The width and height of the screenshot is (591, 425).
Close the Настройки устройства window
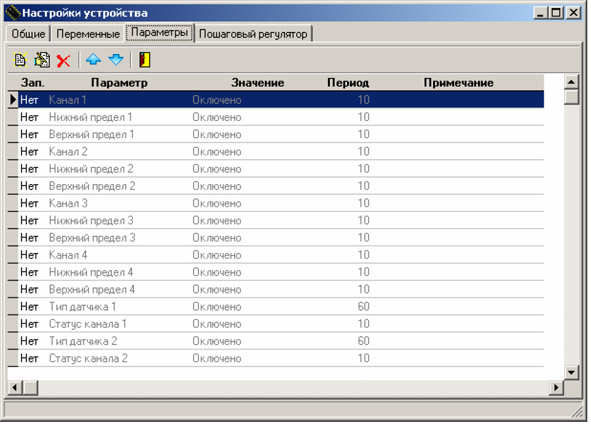click(x=574, y=13)
